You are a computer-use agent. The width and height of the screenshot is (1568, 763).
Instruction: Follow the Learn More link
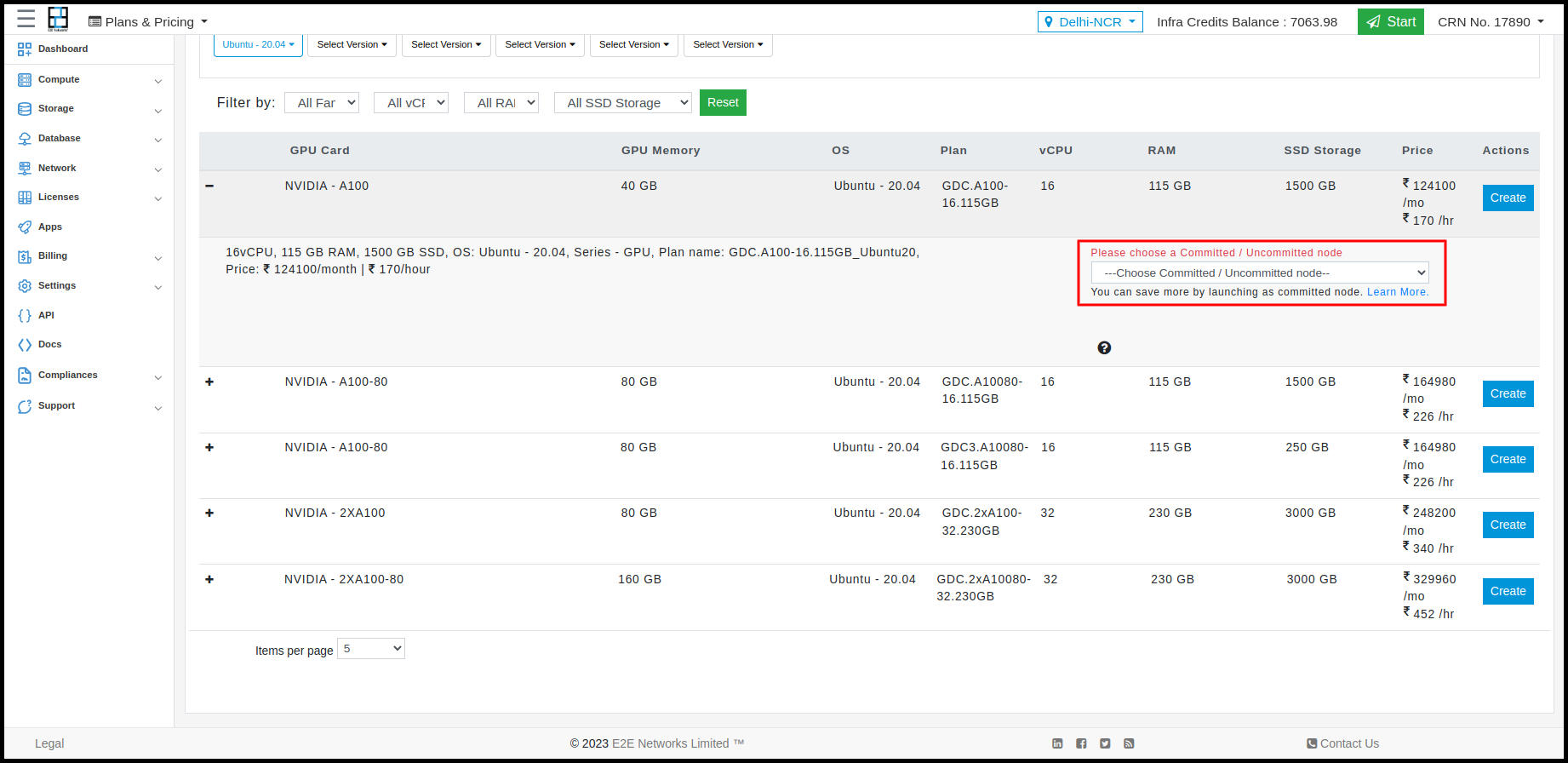[1398, 292]
